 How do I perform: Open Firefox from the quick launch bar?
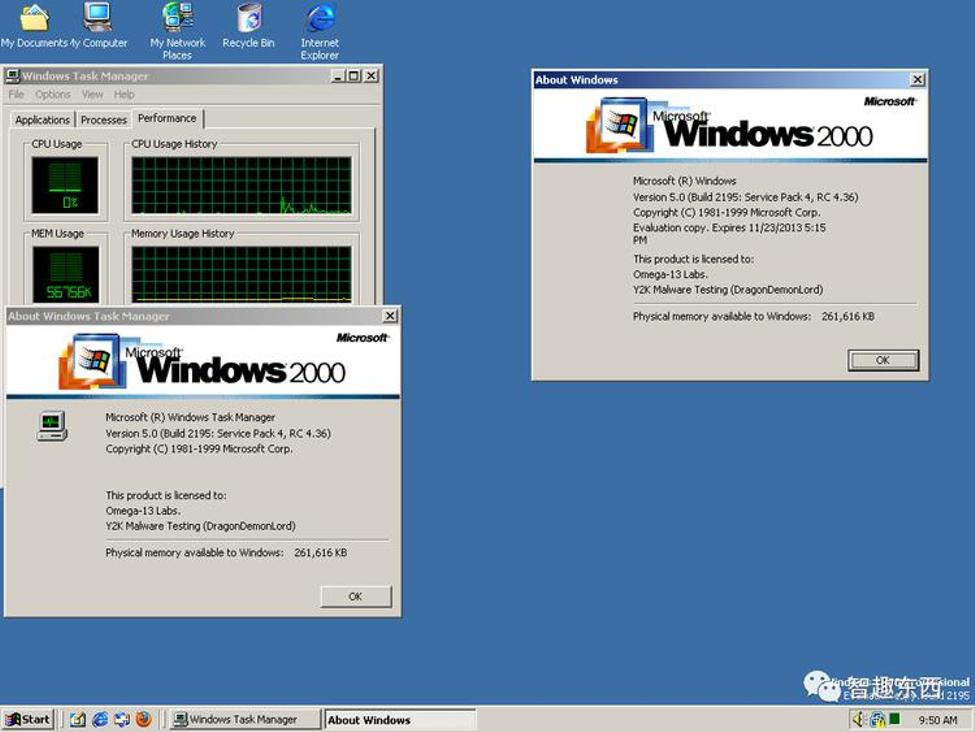tap(144, 719)
